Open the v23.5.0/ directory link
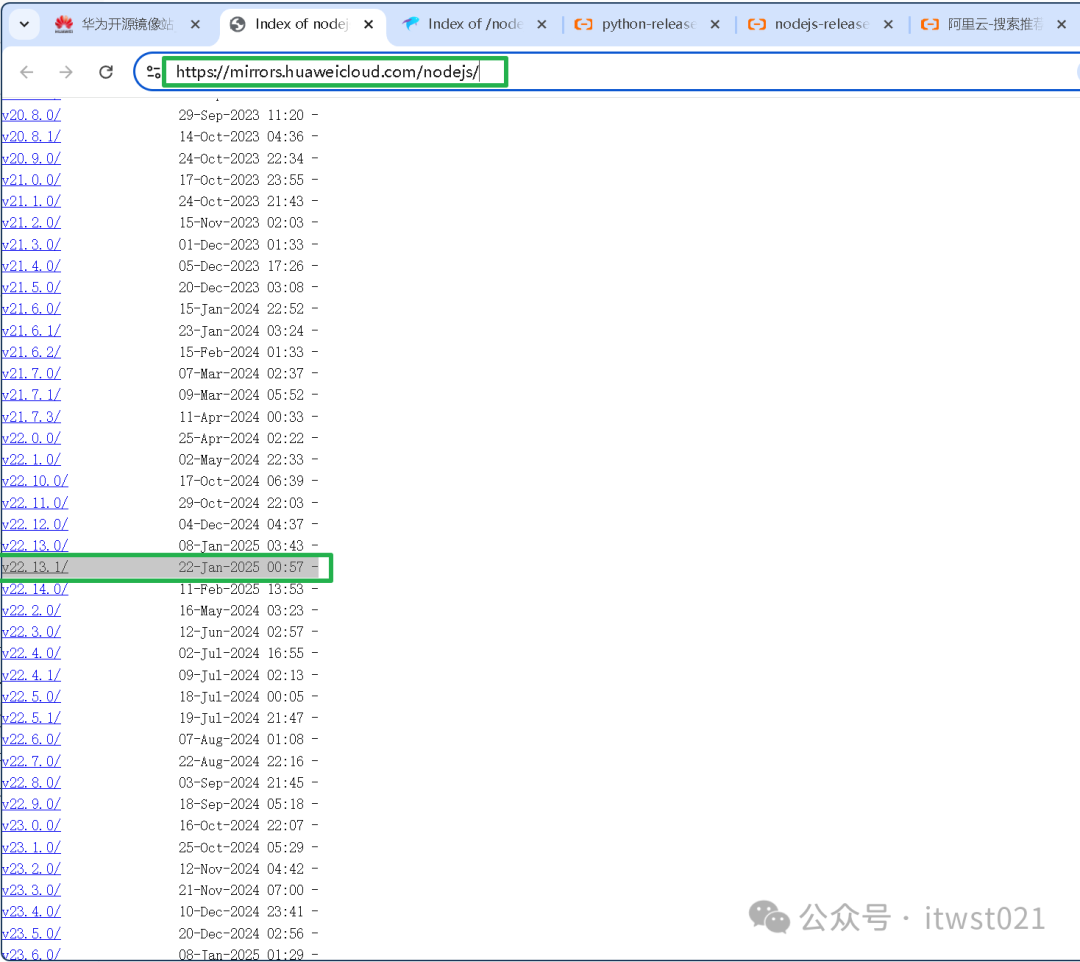Viewport: 1080px width, 962px height. [31, 933]
